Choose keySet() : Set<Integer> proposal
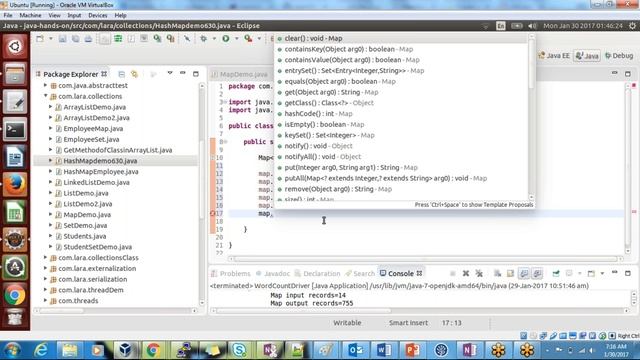This screenshot has width=640, height=360. click(402, 135)
